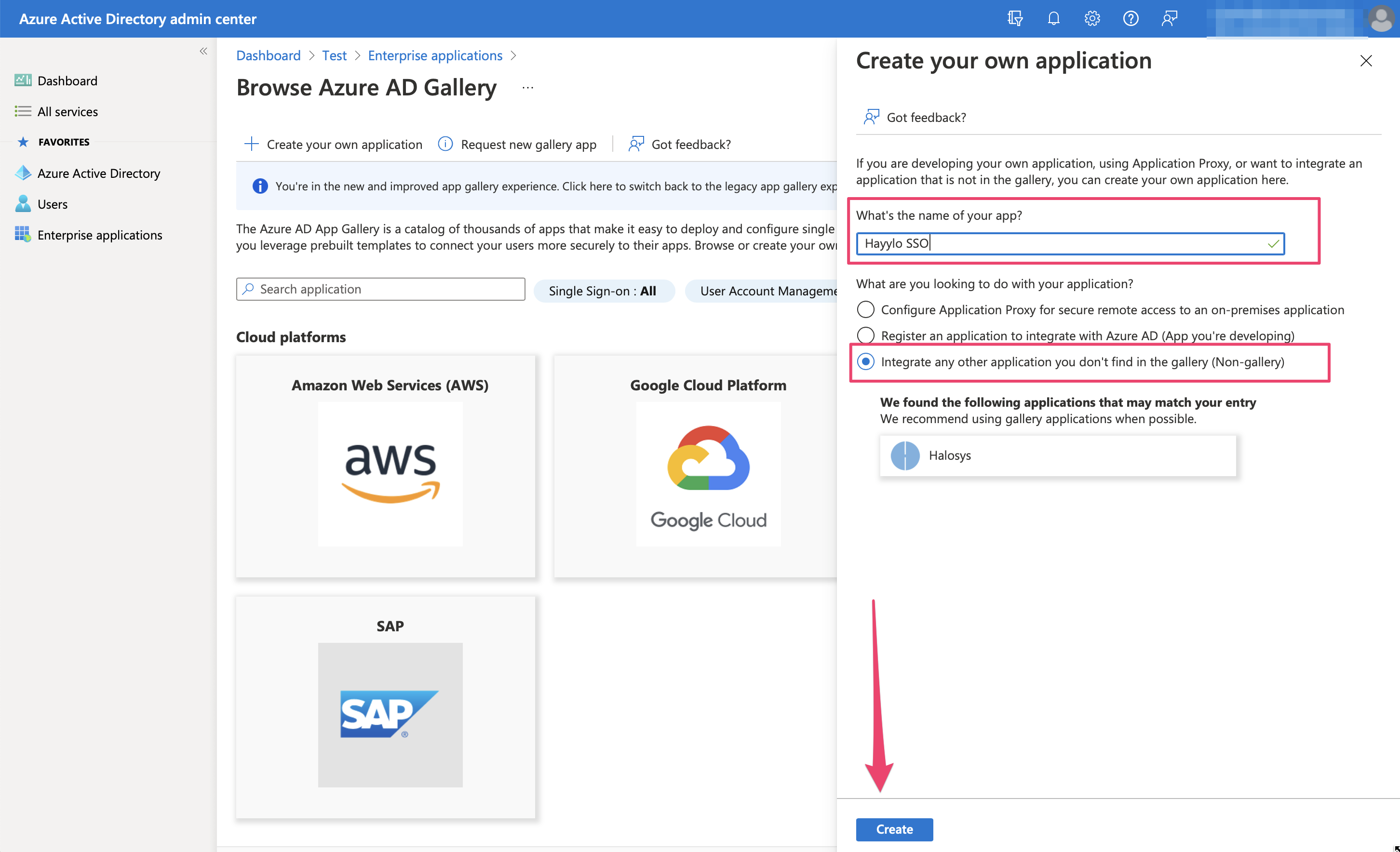Viewport: 1400px width, 852px height.
Task: Click the help question mark icon
Action: 1131,19
